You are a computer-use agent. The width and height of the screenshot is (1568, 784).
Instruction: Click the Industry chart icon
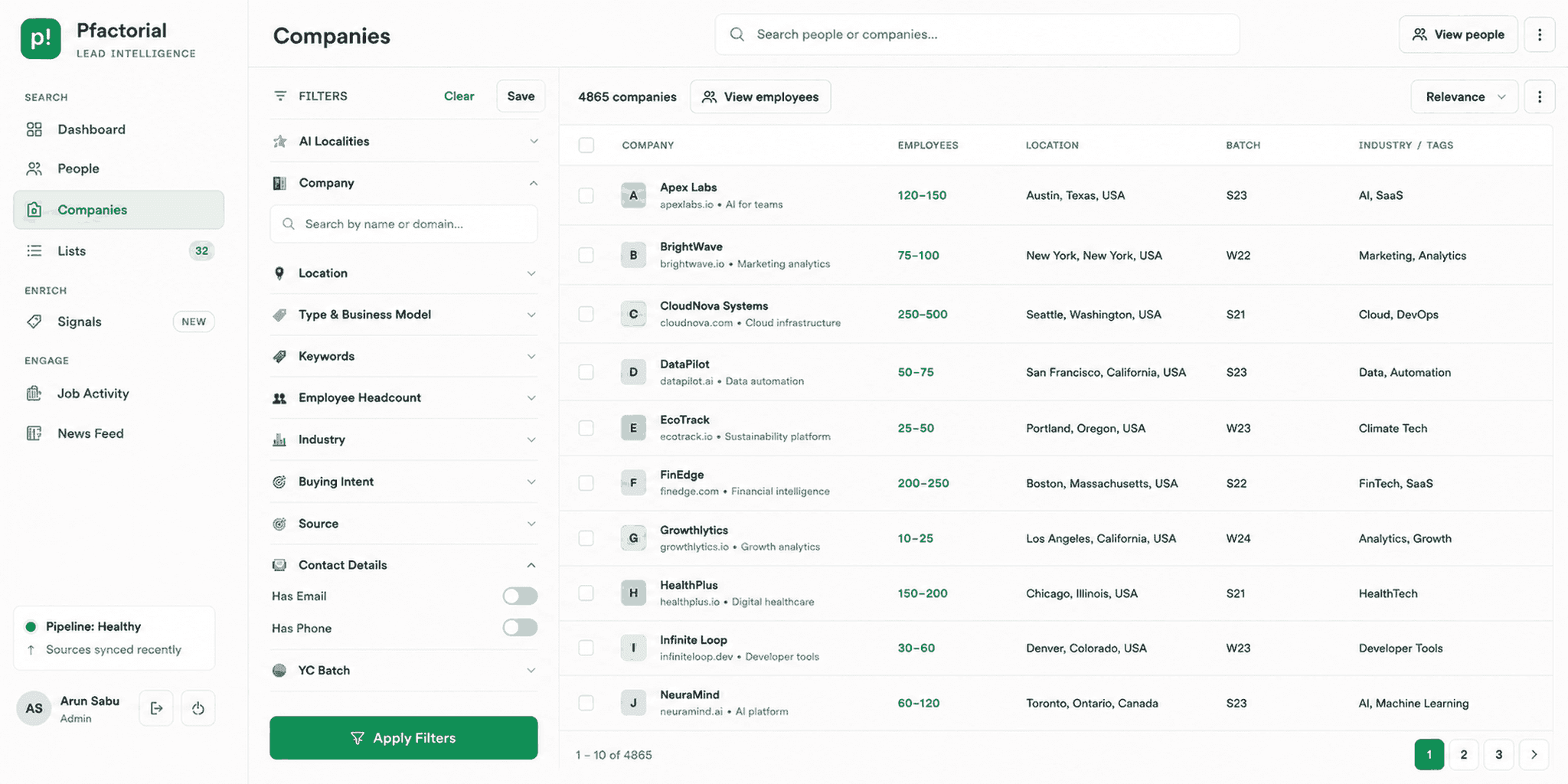pos(279,439)
